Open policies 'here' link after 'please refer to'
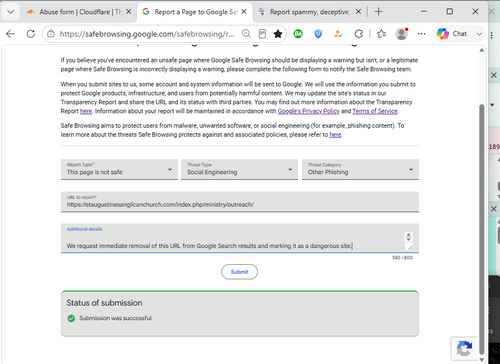 point(335,135)
